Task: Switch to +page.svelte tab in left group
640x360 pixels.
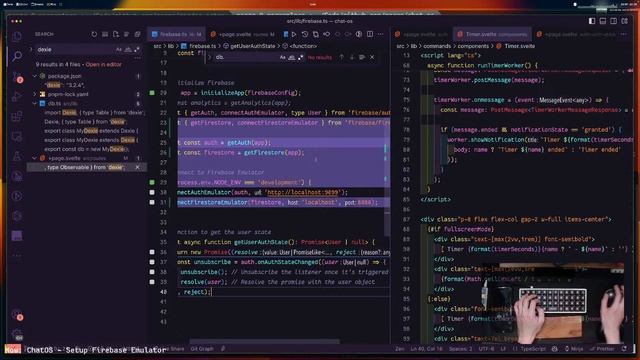Action: point(243,34)
